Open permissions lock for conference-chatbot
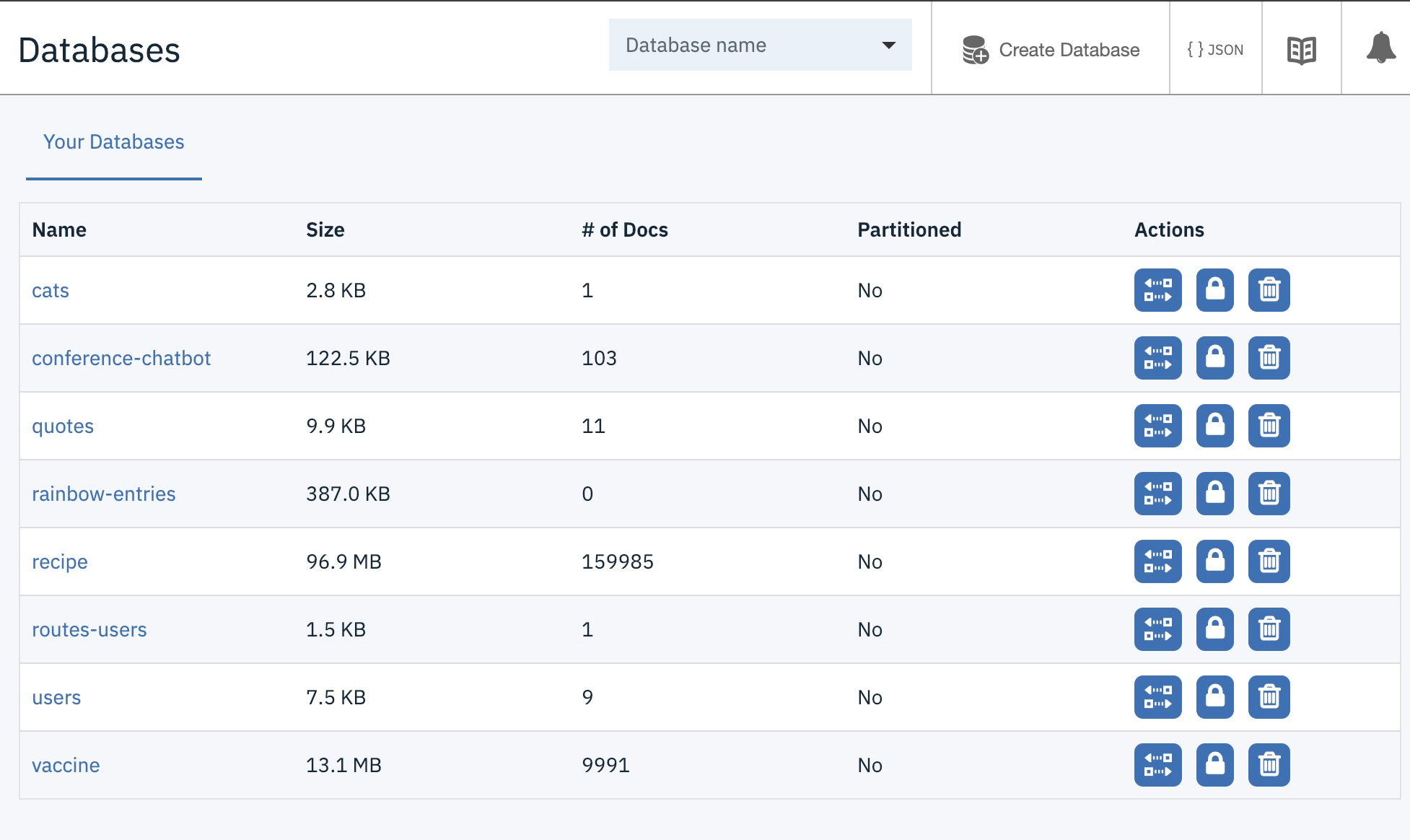Image resolution: width=1410 pixels, height=840 pixels. coord(1214,358)
